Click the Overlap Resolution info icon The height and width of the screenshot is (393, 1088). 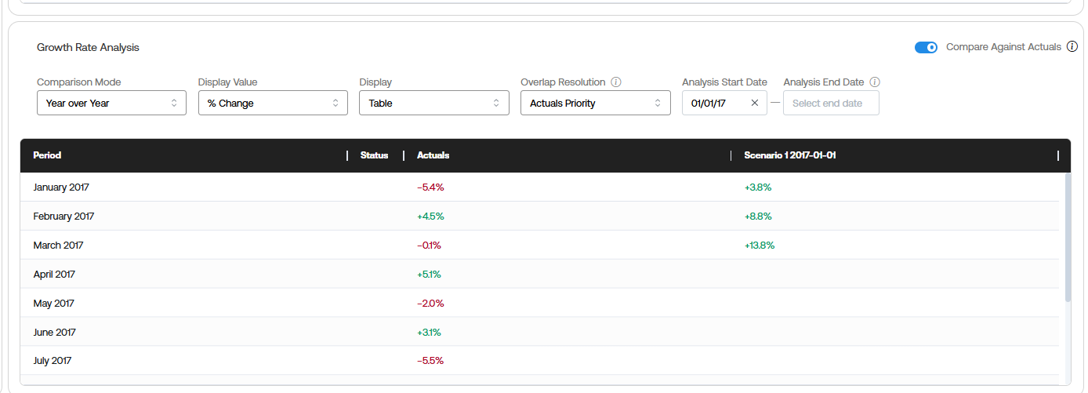point(615,82)
